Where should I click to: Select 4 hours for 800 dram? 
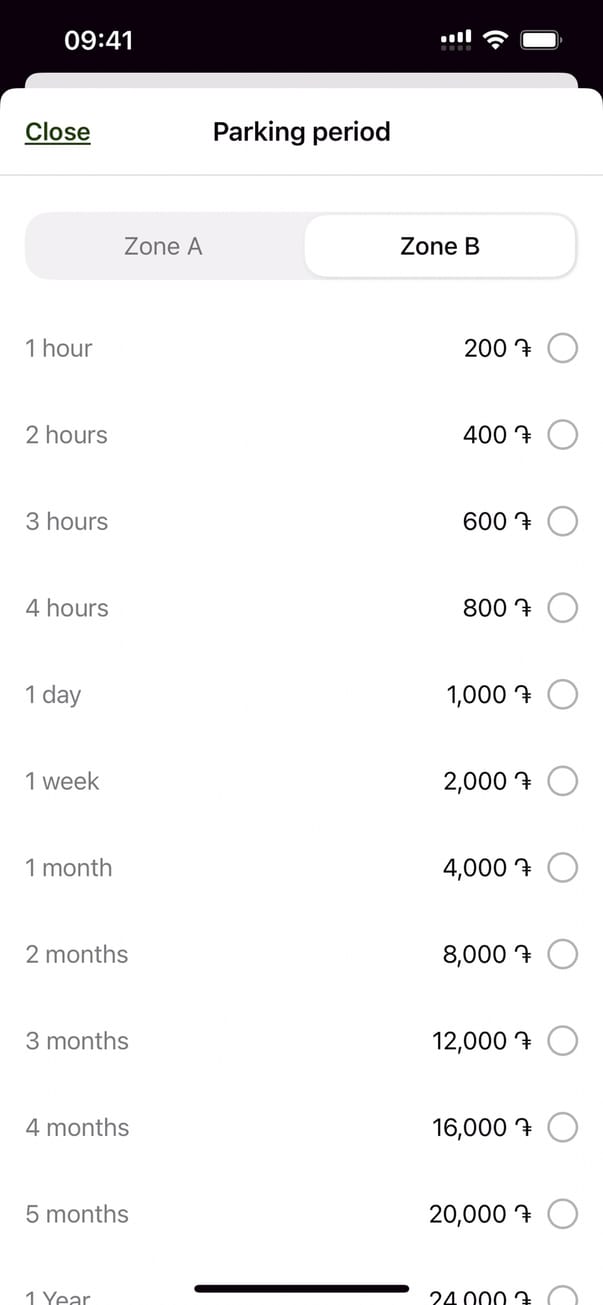(563, 608)
